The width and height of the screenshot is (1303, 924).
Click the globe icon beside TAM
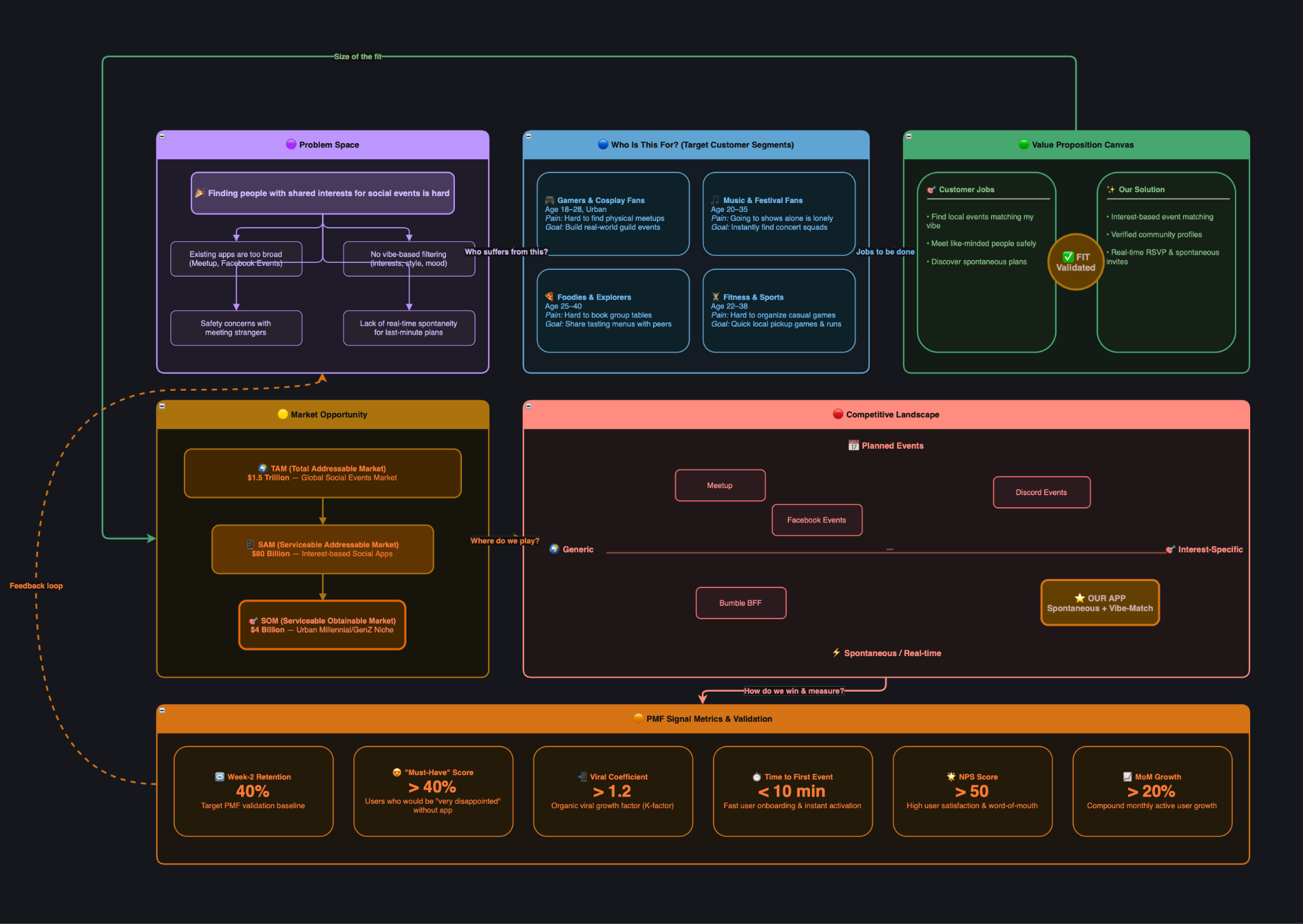[x=263, y=468]
